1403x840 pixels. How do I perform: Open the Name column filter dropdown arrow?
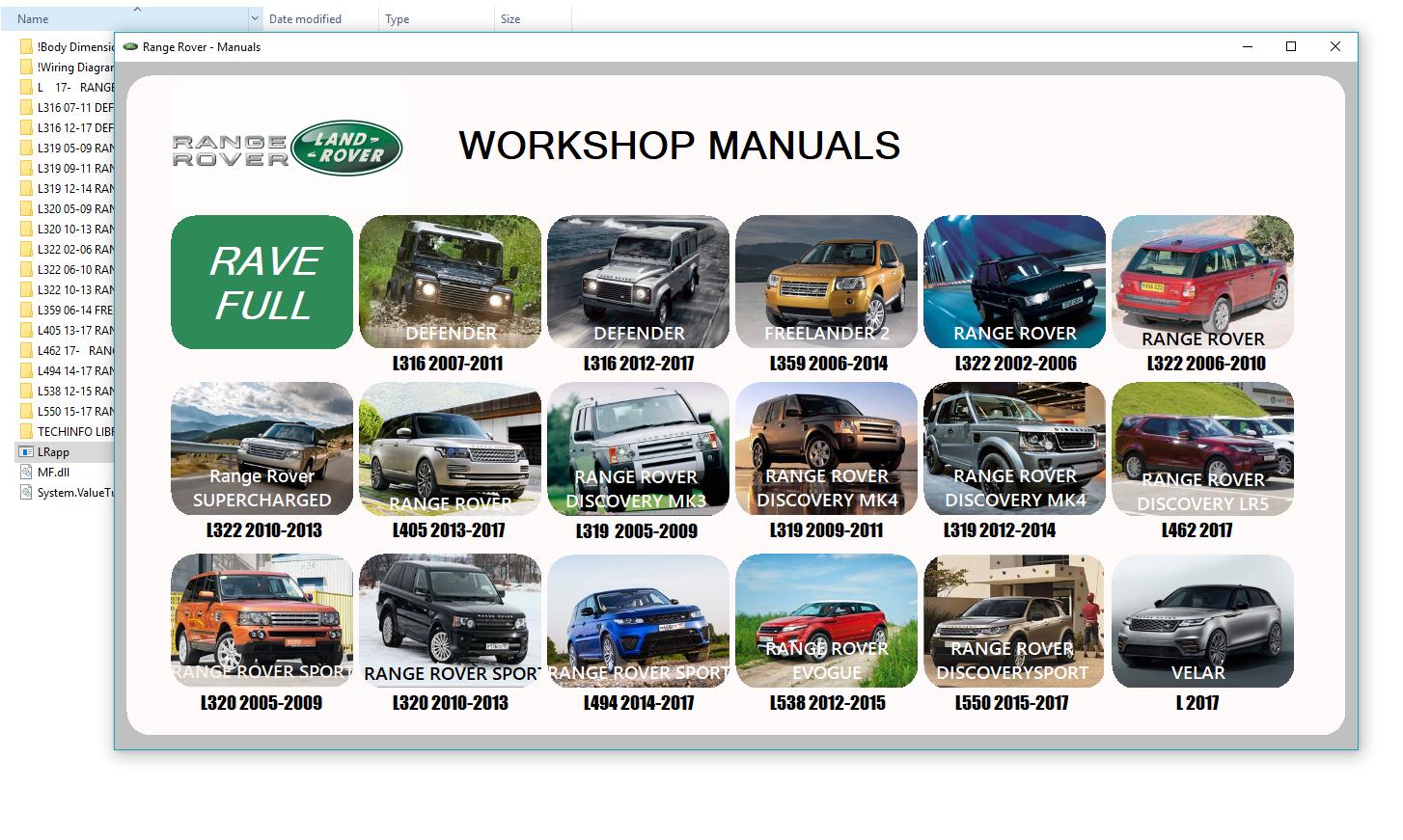pyautogui.click(x=253, y=18)
